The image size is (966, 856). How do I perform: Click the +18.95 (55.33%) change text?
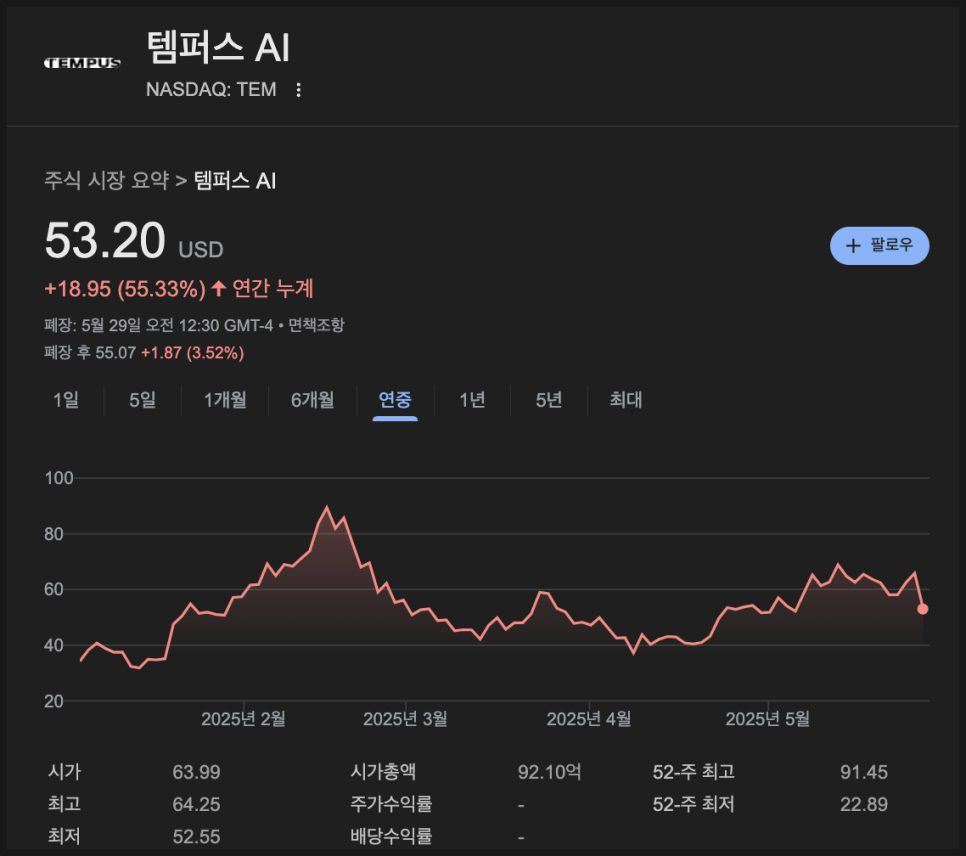coord(125,289)
